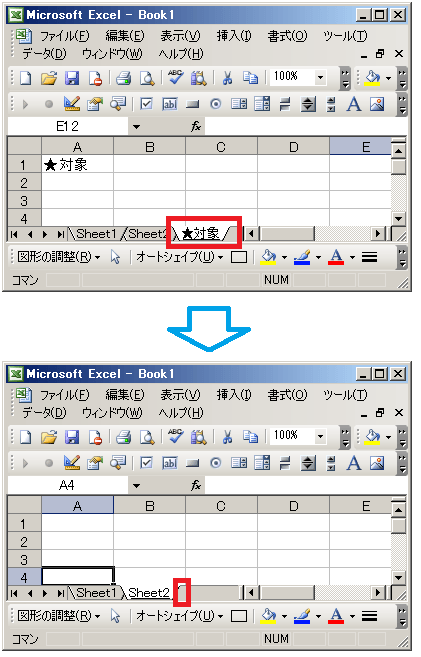Click the Cut scissors icon in lower window

pyautogui.click(x=227, y=437)
